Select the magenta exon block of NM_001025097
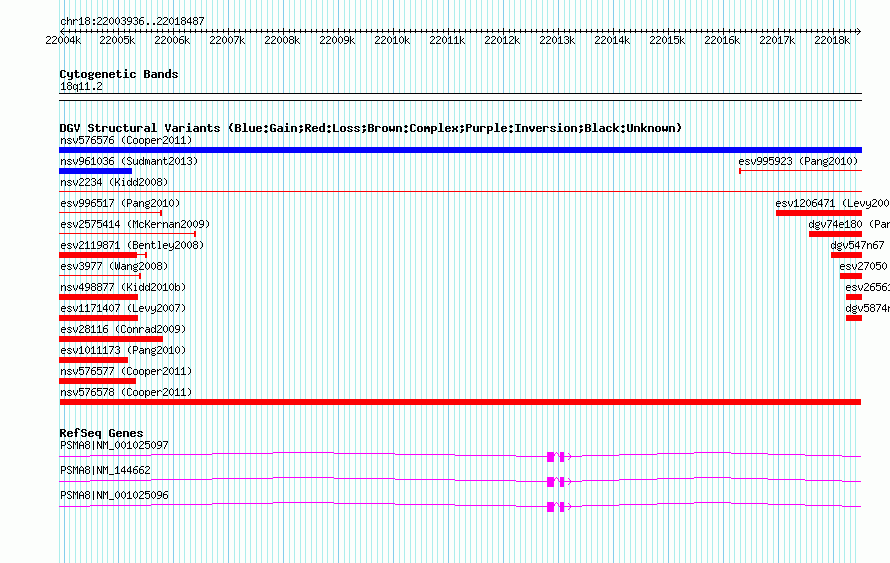 click(x=550, y=457)
